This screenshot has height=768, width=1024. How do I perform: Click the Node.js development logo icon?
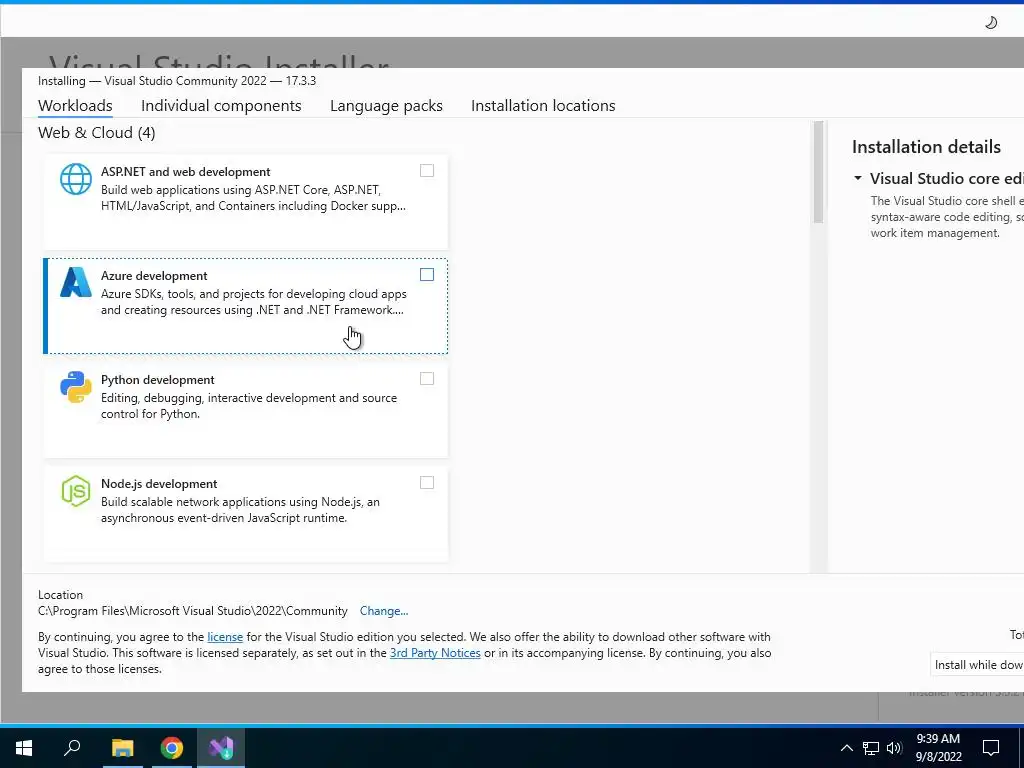point(76,490)
